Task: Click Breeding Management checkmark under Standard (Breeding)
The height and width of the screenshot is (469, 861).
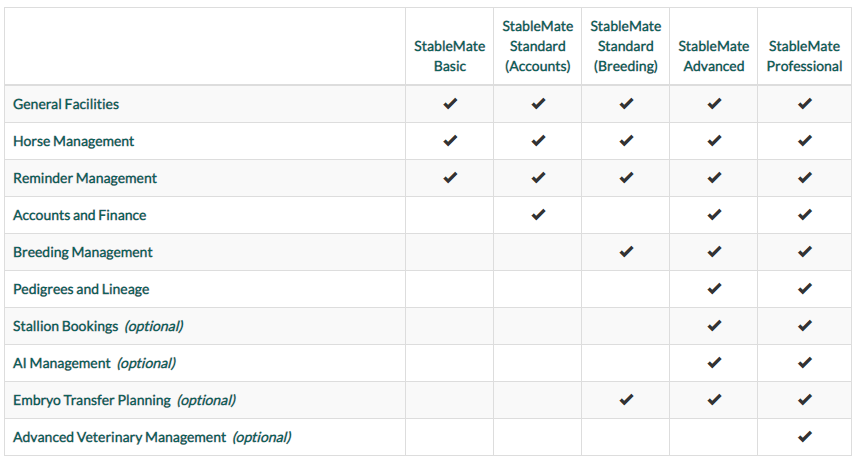Action: (626, 252)
